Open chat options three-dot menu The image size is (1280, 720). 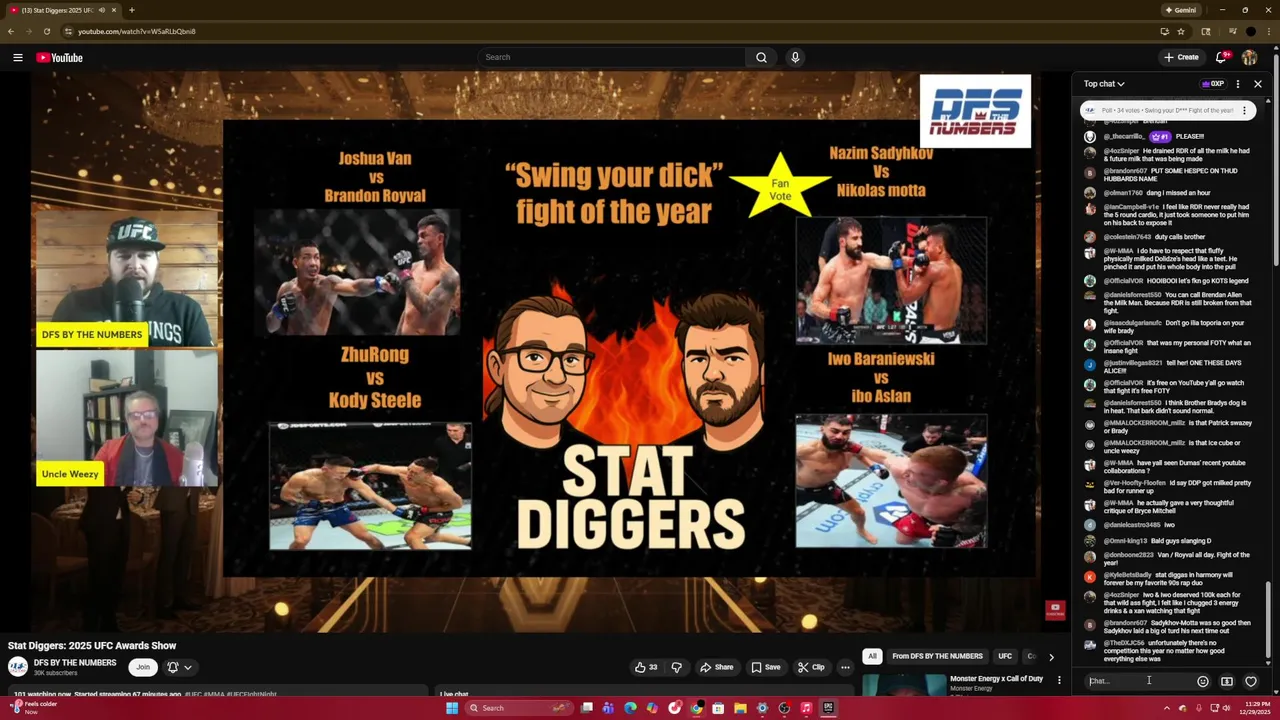[x=1238, y=84]
